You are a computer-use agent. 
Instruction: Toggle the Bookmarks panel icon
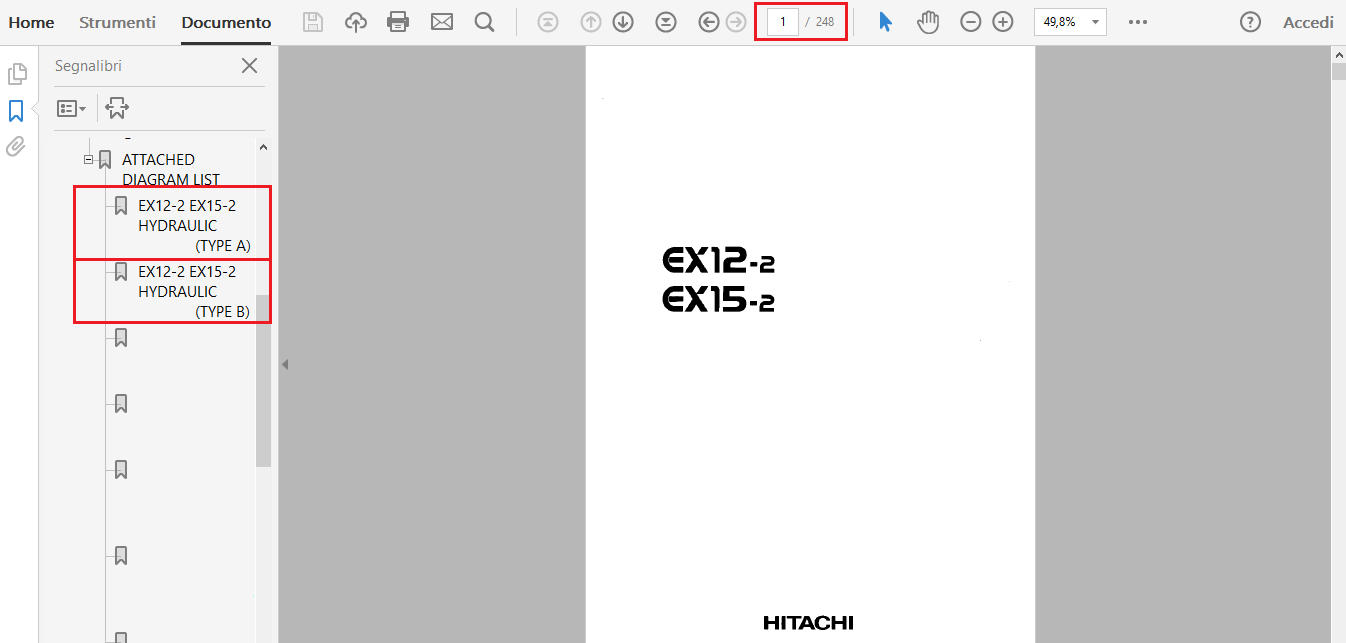[x=16, y=110]
